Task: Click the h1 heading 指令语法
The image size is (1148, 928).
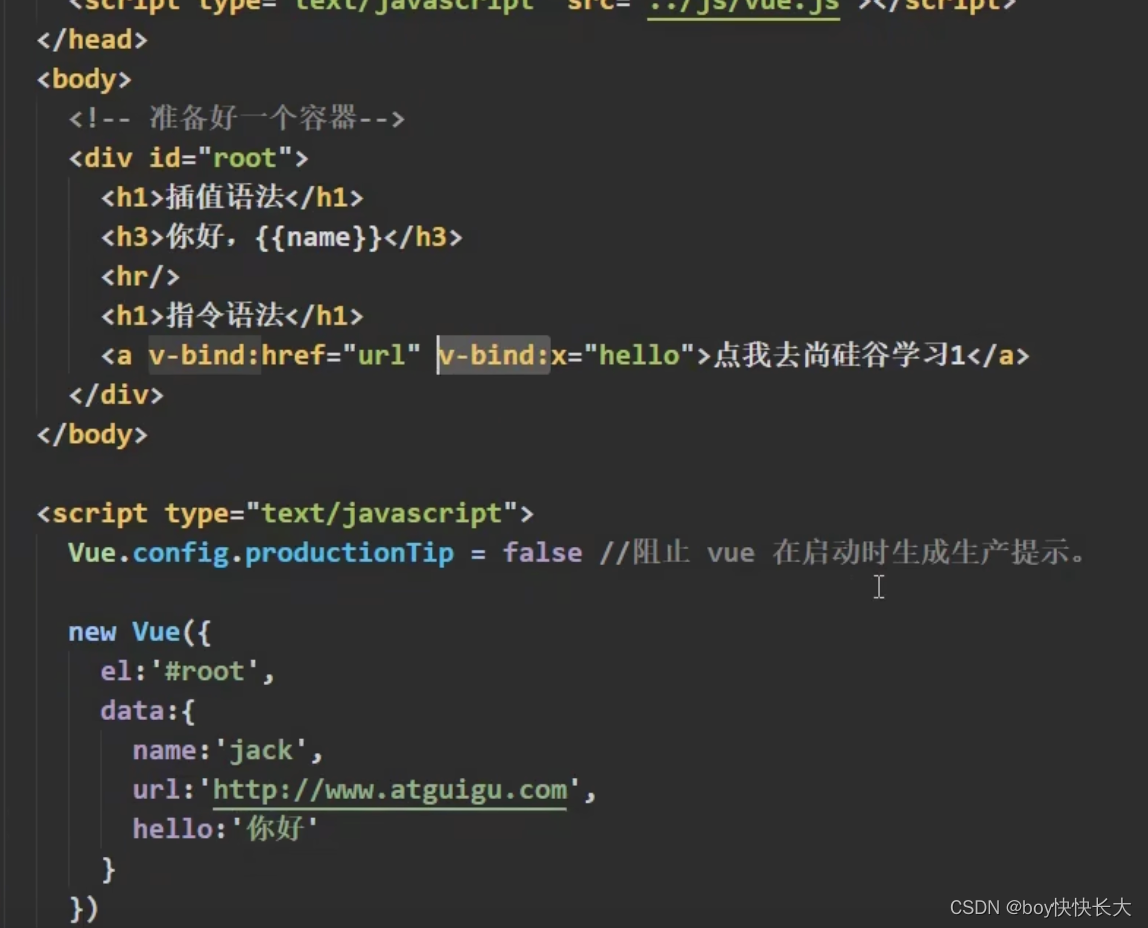Action: pyautogui.click(x=232, y=316)
